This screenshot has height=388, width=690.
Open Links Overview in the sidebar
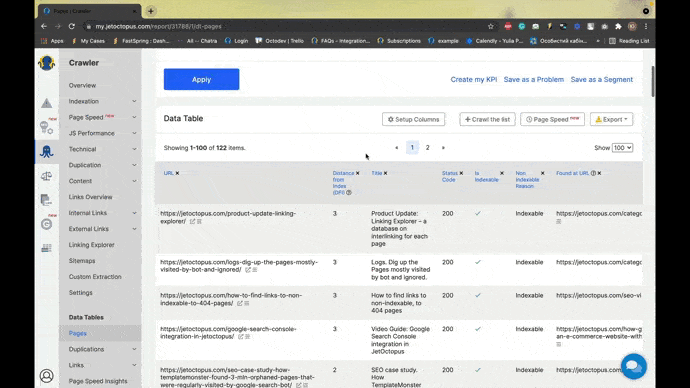coord(90,197)
